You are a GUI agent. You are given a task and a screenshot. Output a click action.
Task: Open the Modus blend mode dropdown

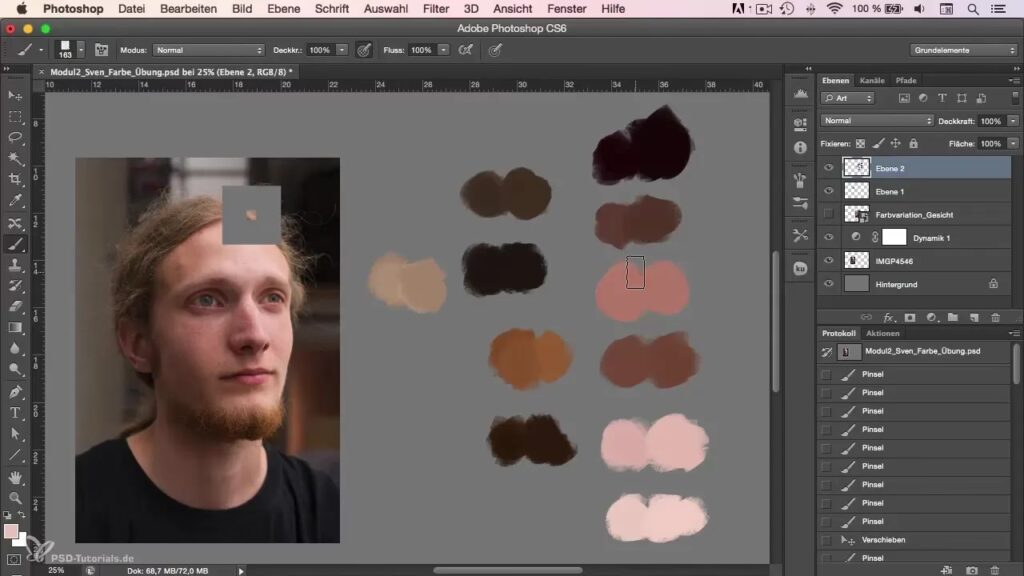pos(208,49)
